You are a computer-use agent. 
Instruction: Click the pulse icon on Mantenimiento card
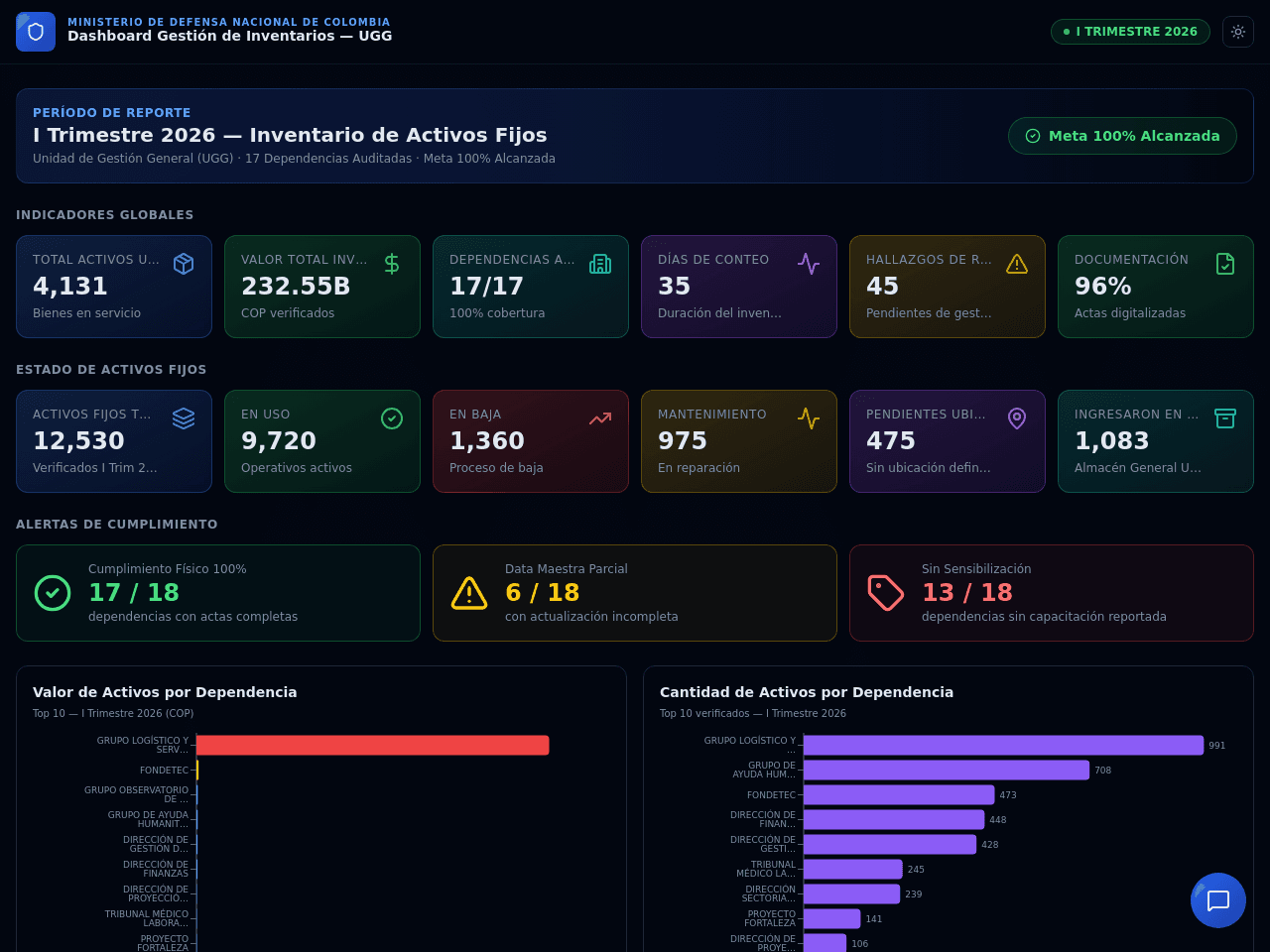click(x=809, y=418)
